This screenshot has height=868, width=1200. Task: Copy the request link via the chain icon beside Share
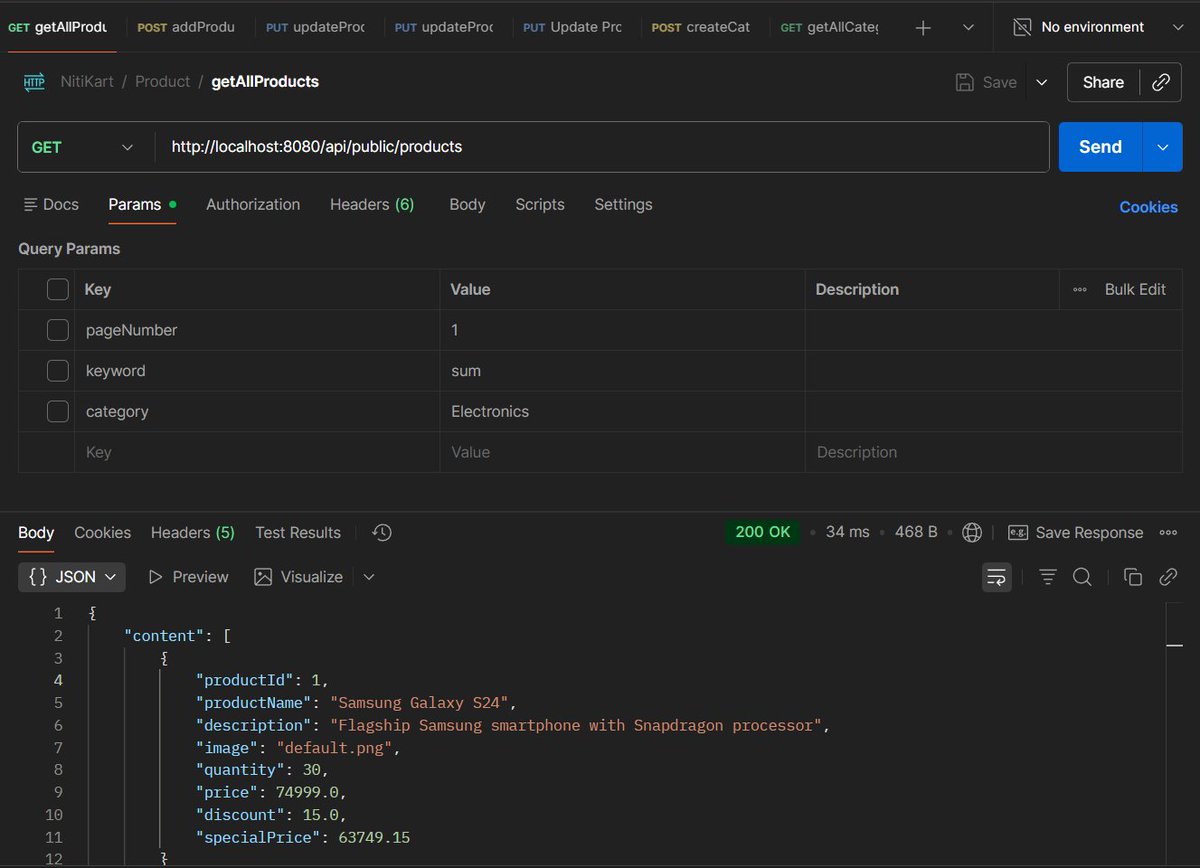coord(1160,82)
